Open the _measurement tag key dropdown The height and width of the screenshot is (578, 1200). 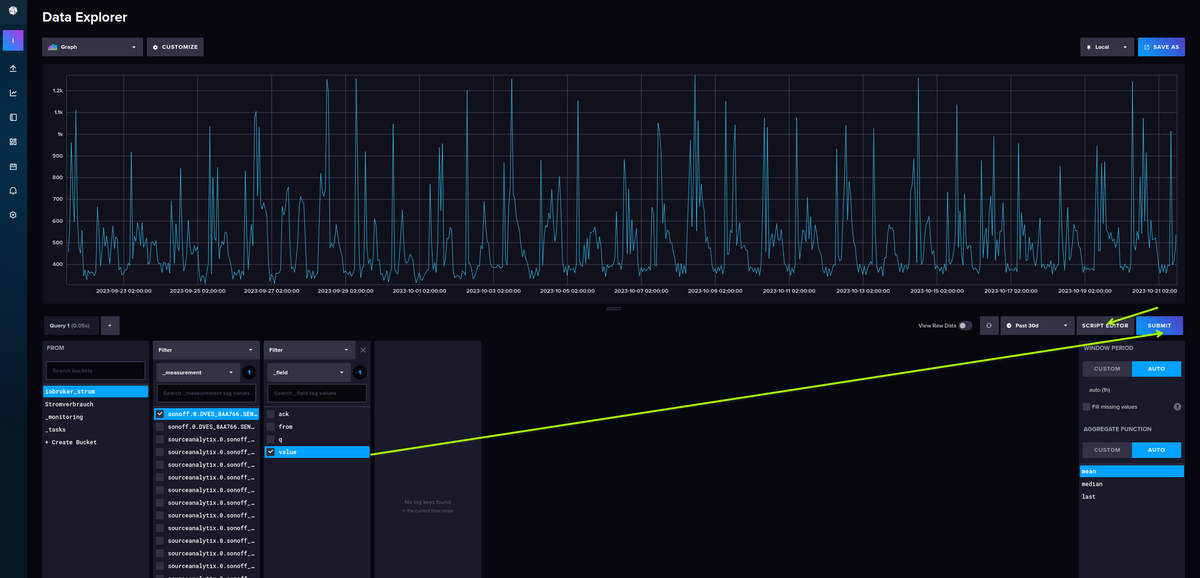pyautogui.click(x=197, y=372)
